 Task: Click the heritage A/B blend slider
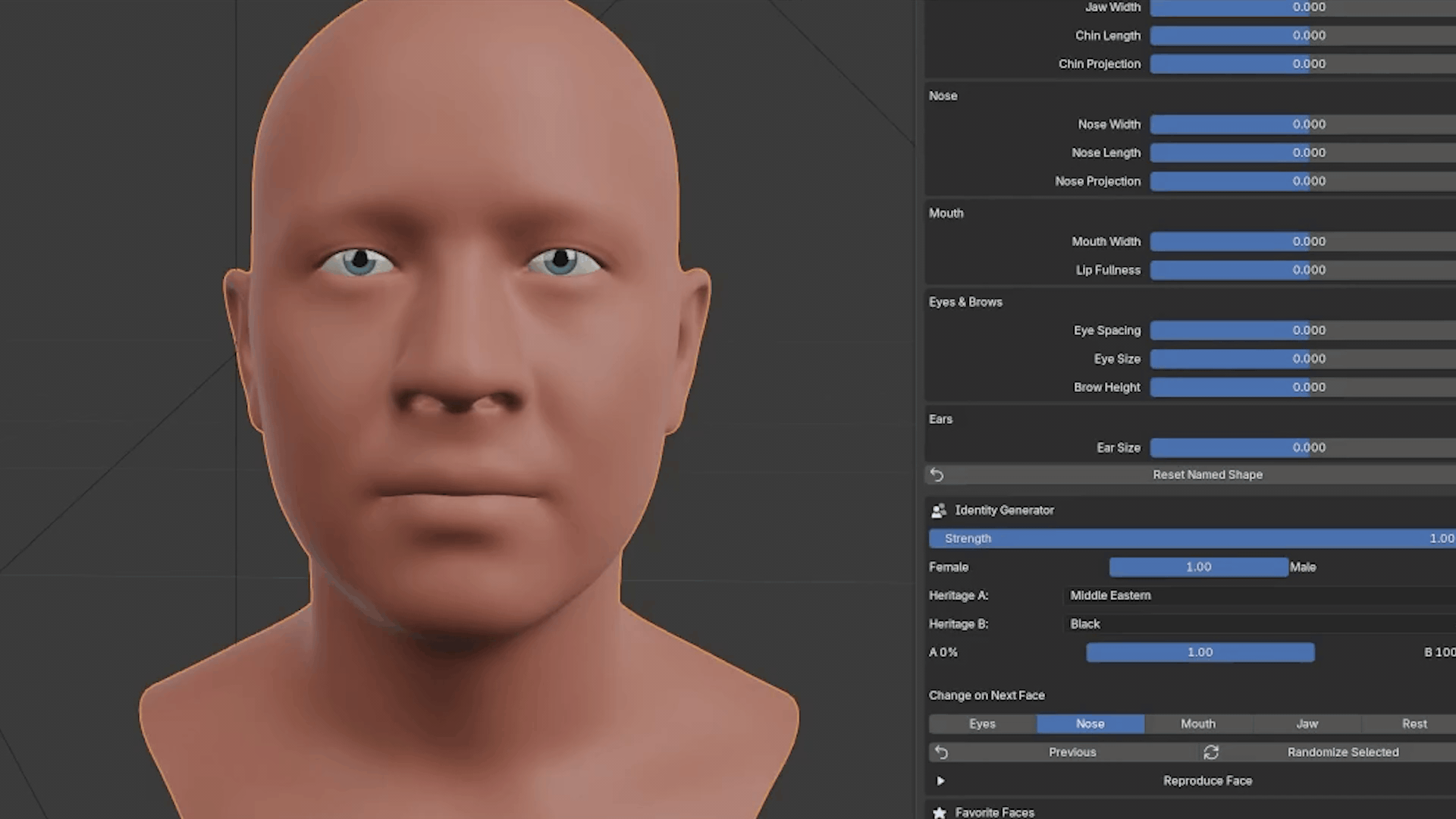click(1200, 652)
